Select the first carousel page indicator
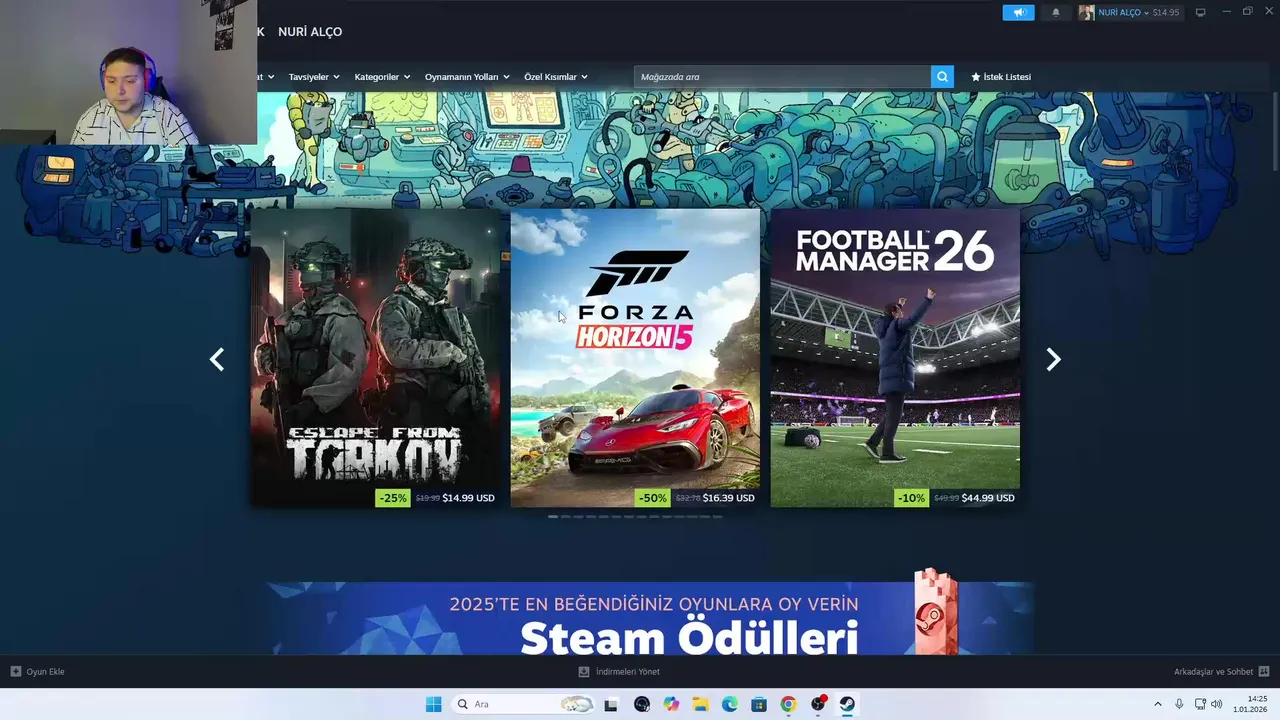1280x720 pixels. pos(553,517)
